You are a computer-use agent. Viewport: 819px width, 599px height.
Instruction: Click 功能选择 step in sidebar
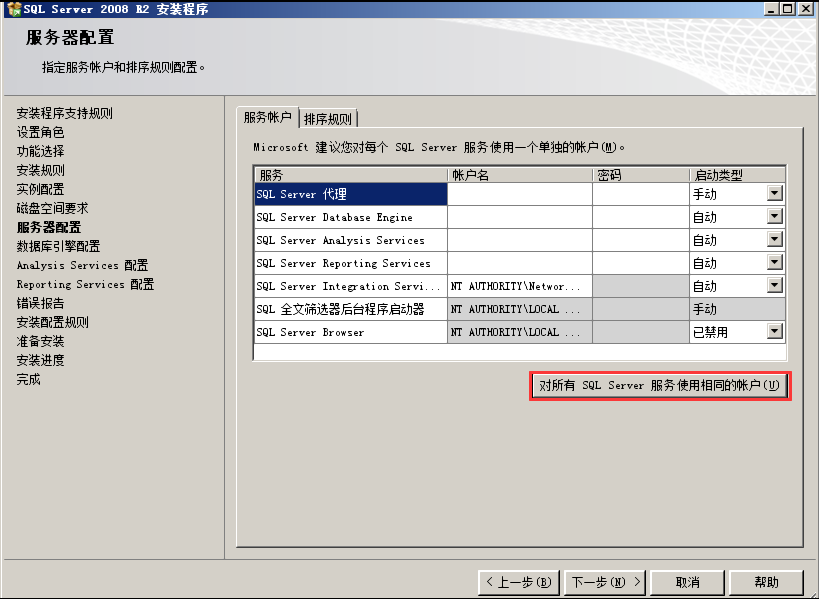[40, 151]
